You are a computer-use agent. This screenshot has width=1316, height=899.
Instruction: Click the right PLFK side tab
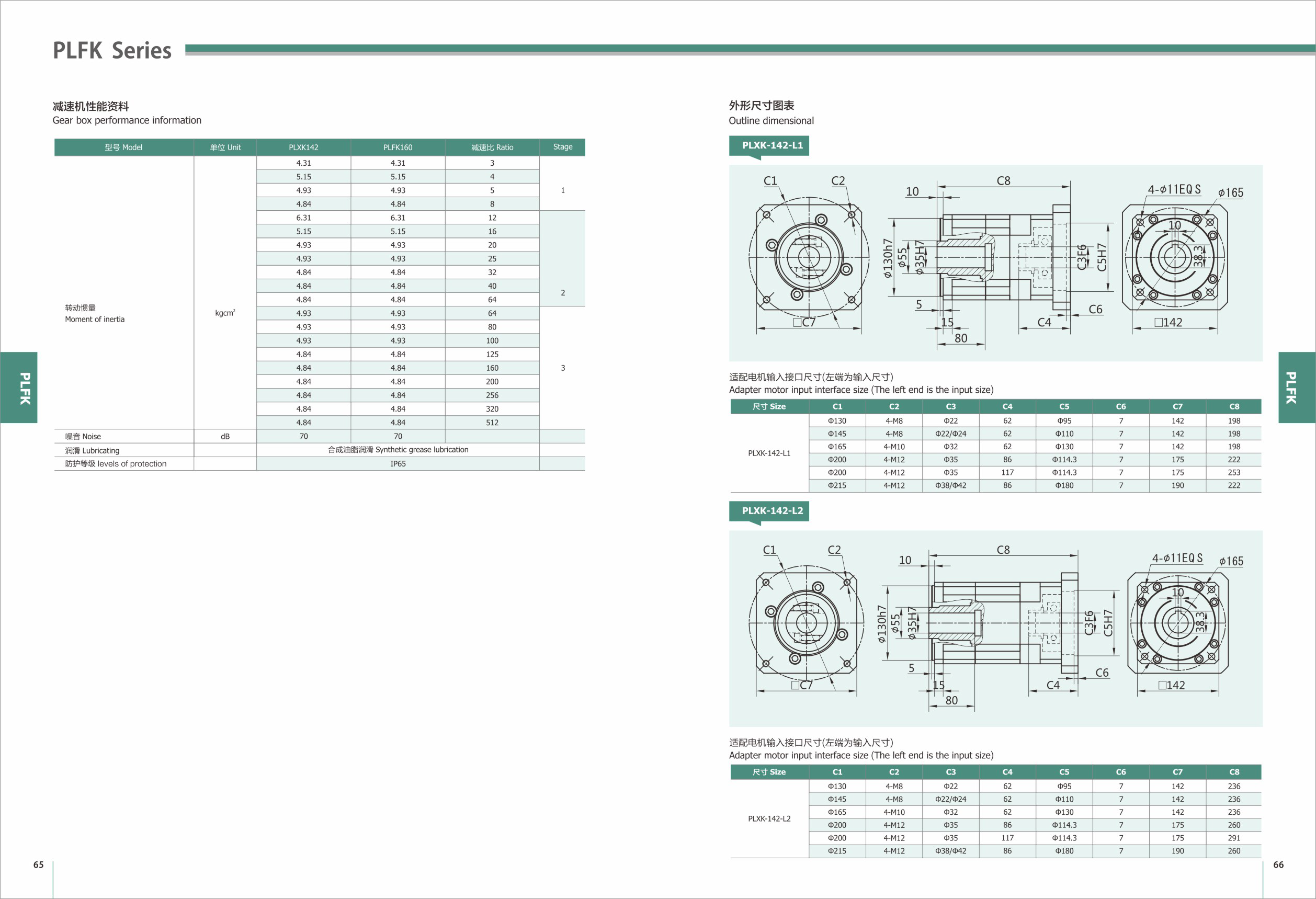[x=1297, y=387]
